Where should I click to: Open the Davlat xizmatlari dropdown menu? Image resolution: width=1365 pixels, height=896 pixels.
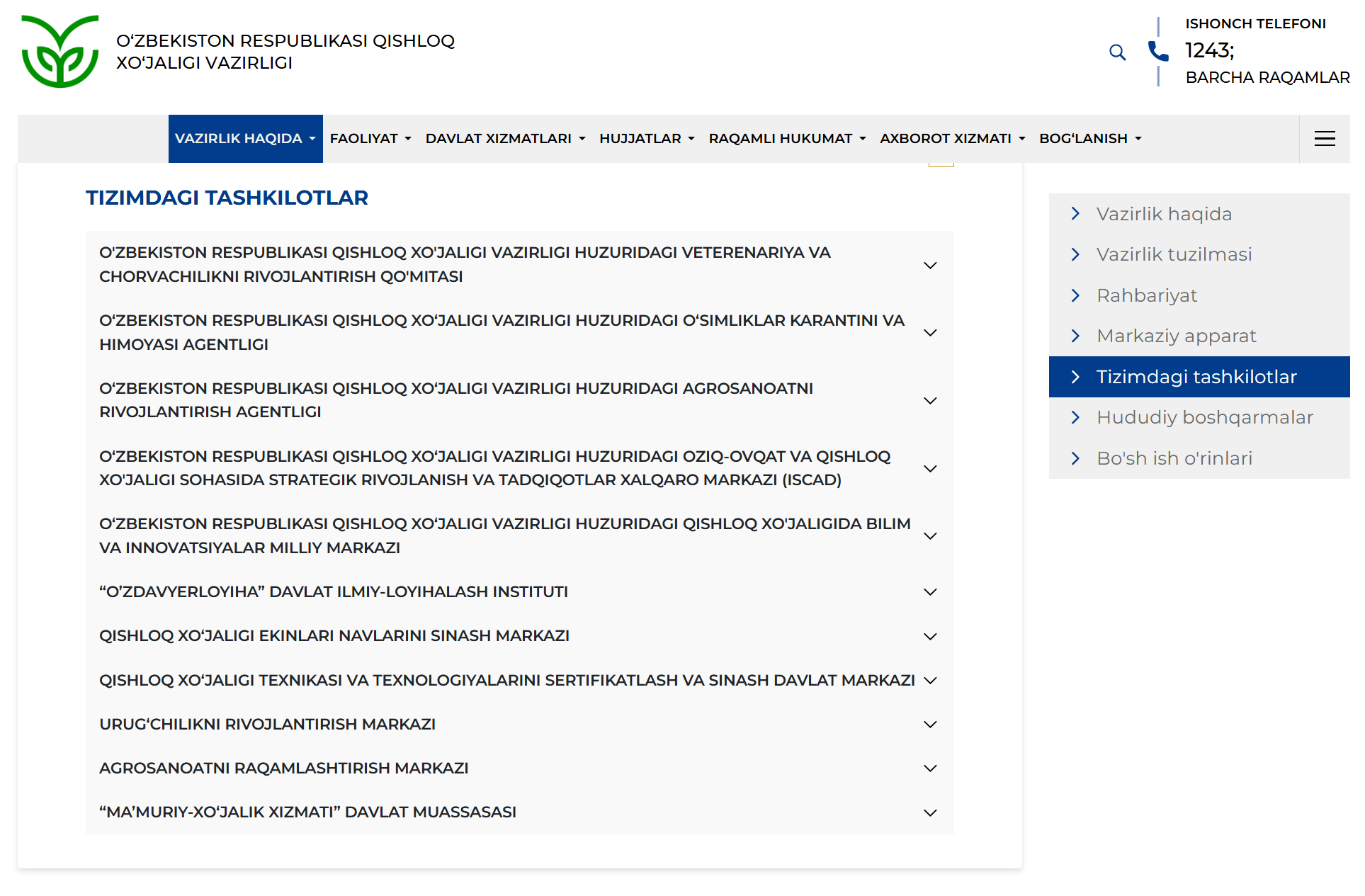[505, 139]
